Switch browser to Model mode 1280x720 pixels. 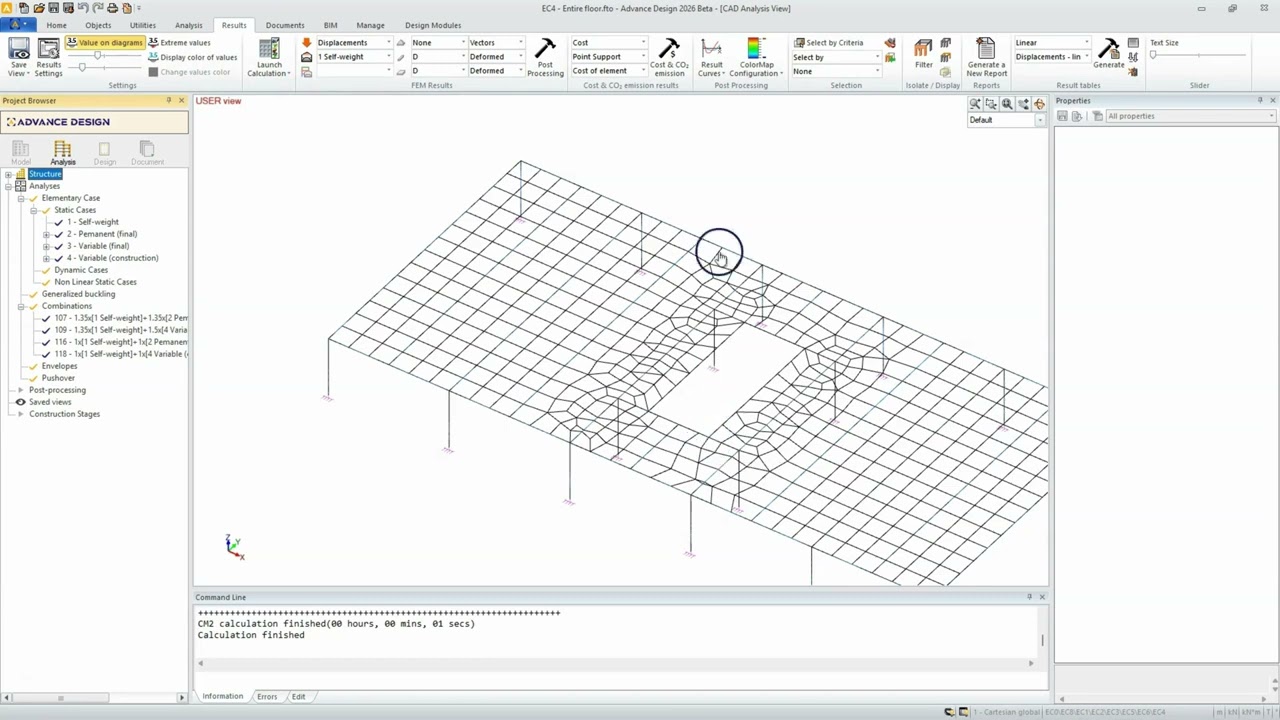[20, 152]
